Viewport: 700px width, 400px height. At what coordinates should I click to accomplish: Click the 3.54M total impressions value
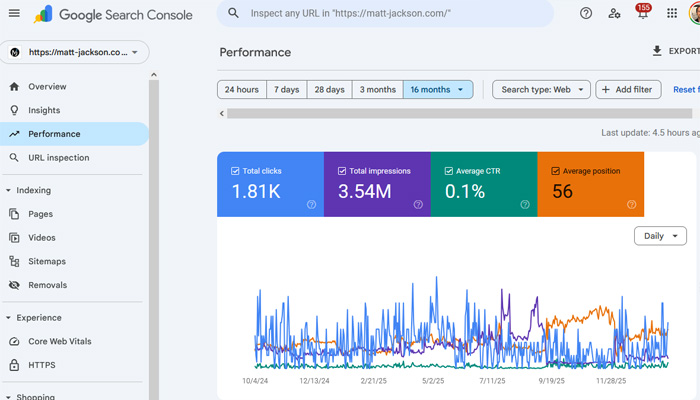click(x=365, y=192)
